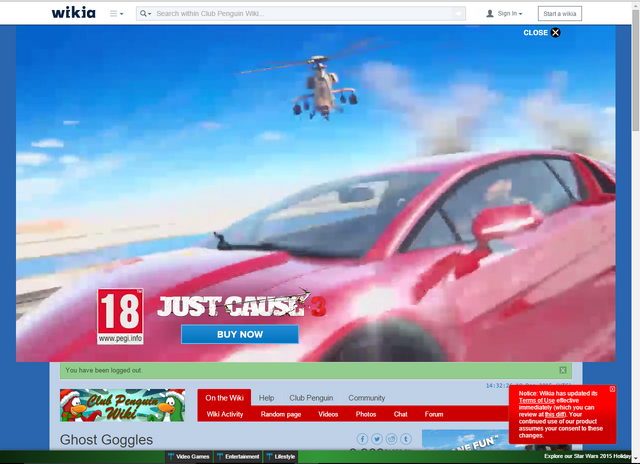The height and width of the screenshot is (464, 640).
Task: Close the red Terms of Use notice
Action: 612,389
